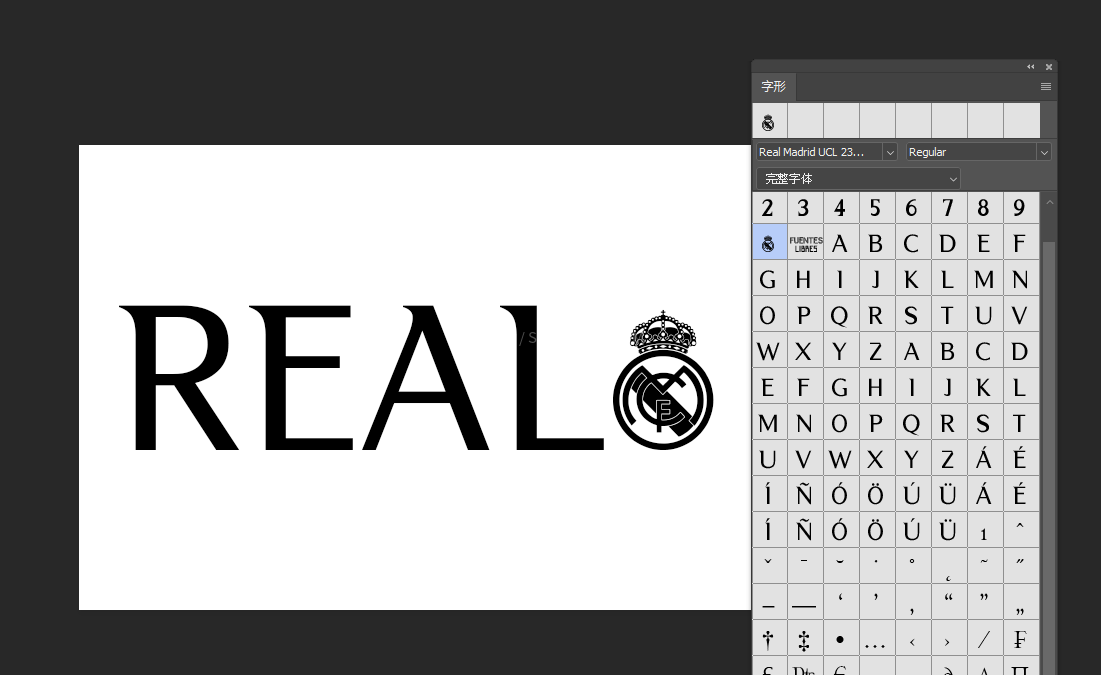Select the Real Madrid crest glyph in the grid
This screenshot has height=675, width=1101.
[x=768, y=243]
